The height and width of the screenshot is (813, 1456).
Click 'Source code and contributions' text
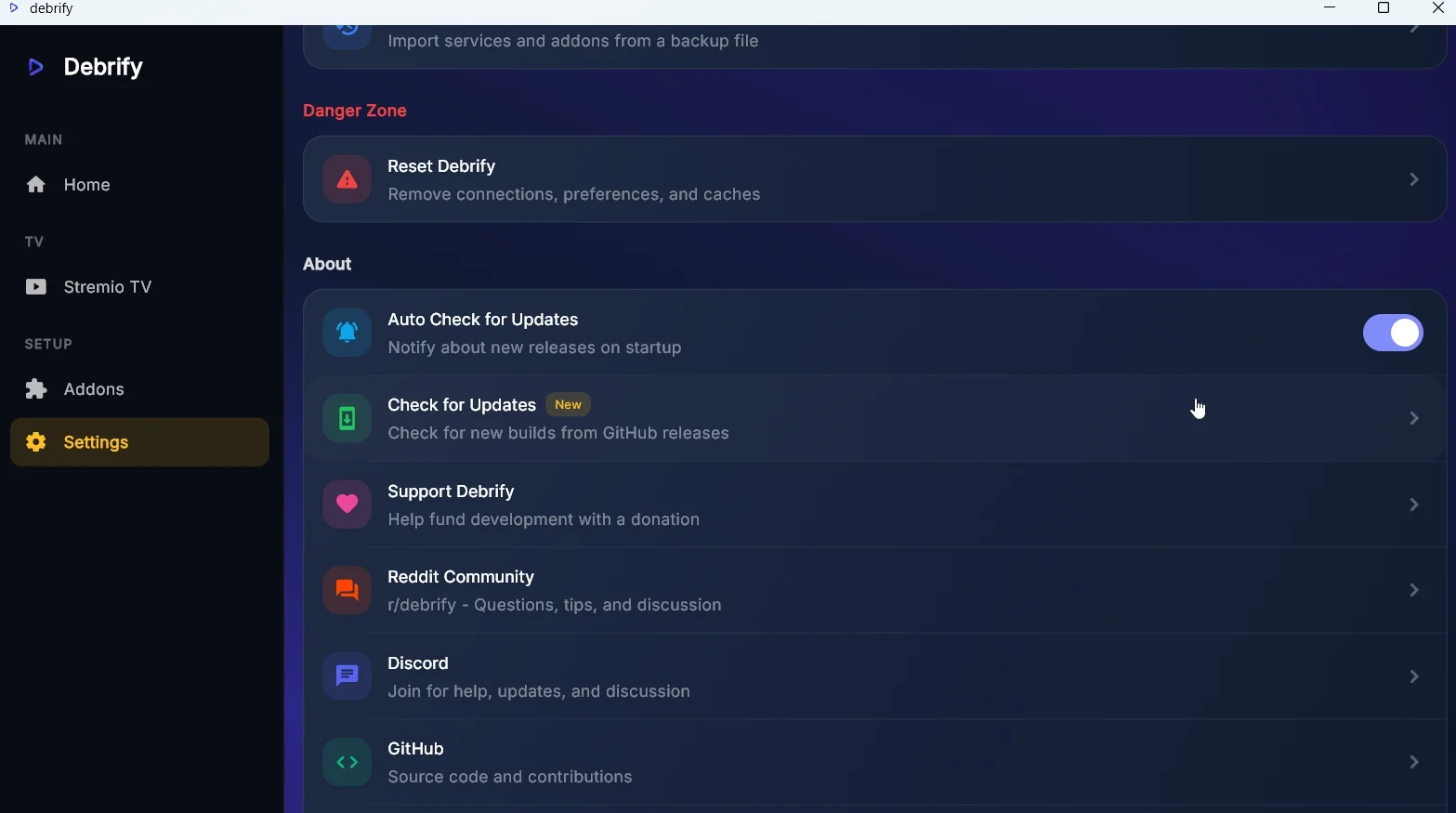pos(510,779)
